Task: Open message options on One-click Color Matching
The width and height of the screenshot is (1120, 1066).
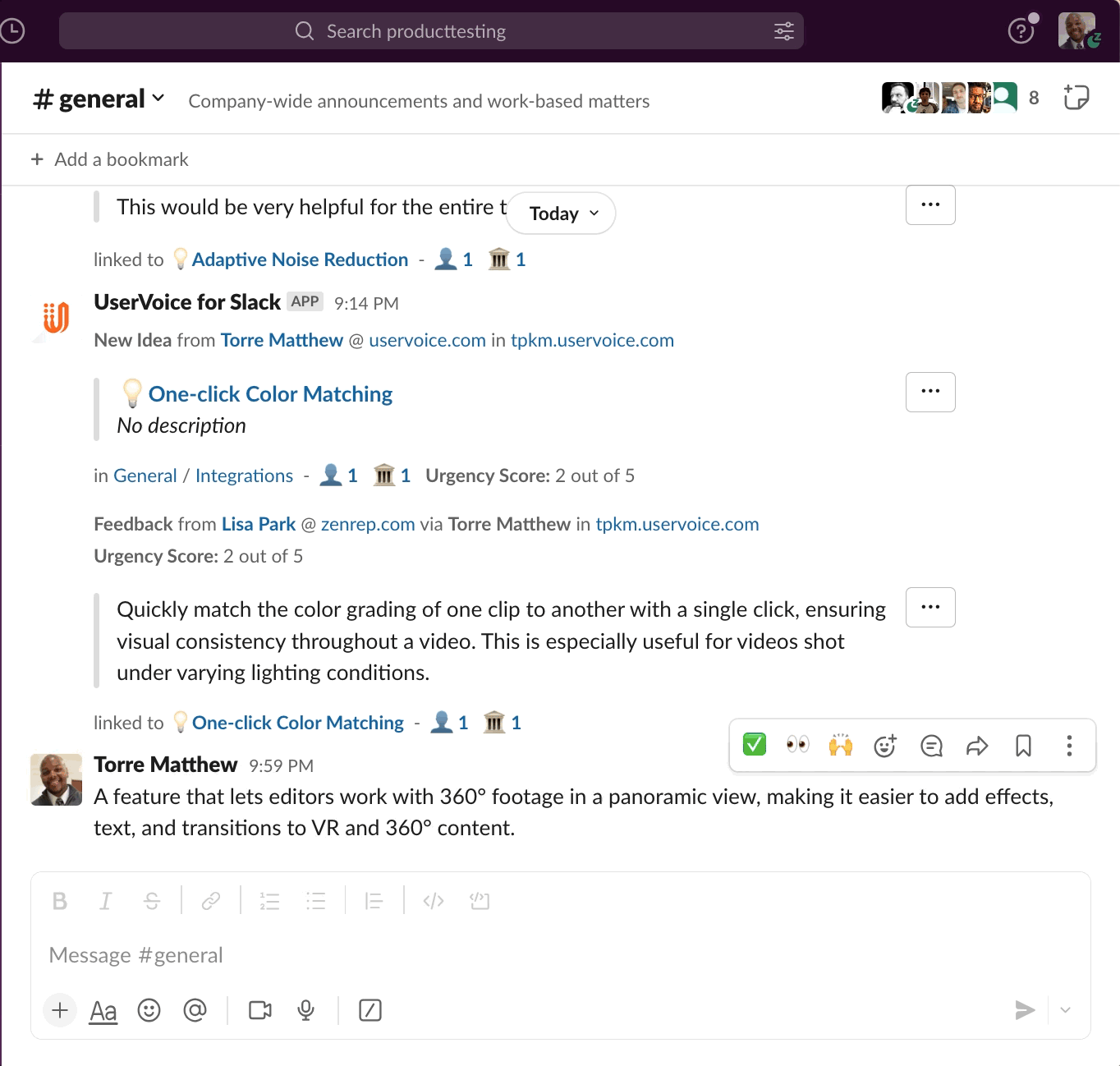Action: click(930, 392)
